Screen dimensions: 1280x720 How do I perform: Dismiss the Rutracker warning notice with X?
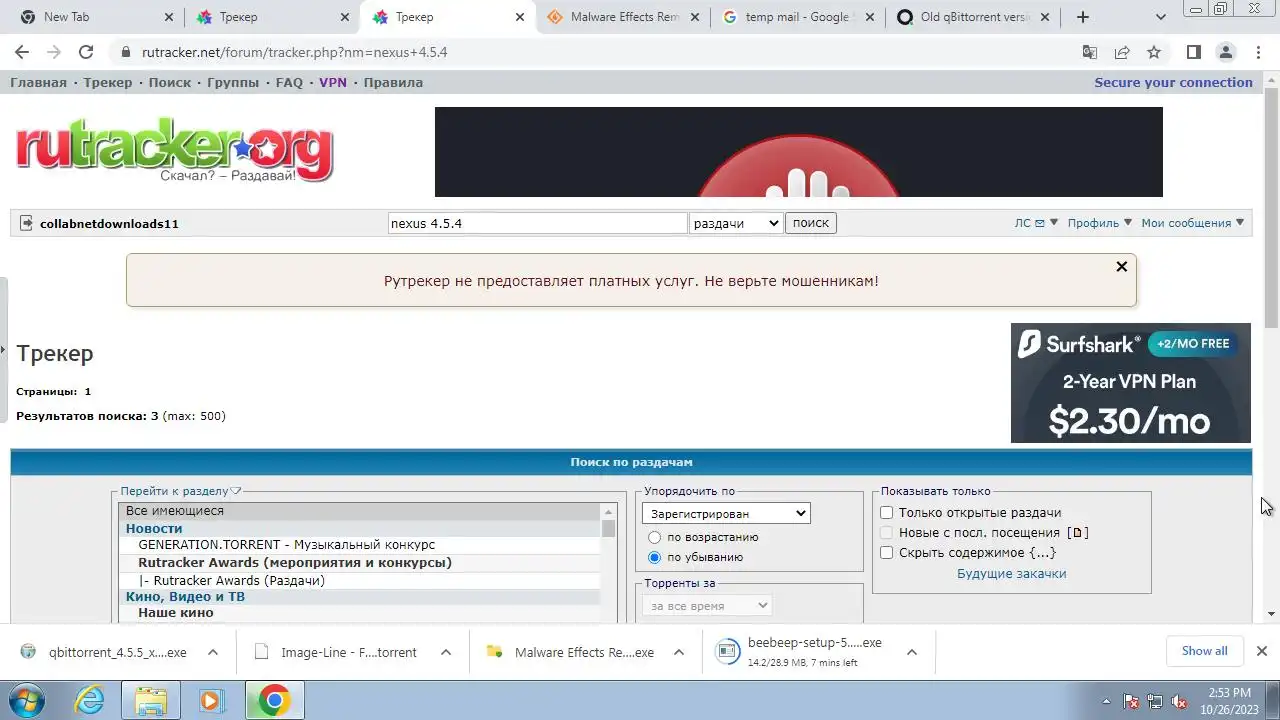click(1121, 267)
